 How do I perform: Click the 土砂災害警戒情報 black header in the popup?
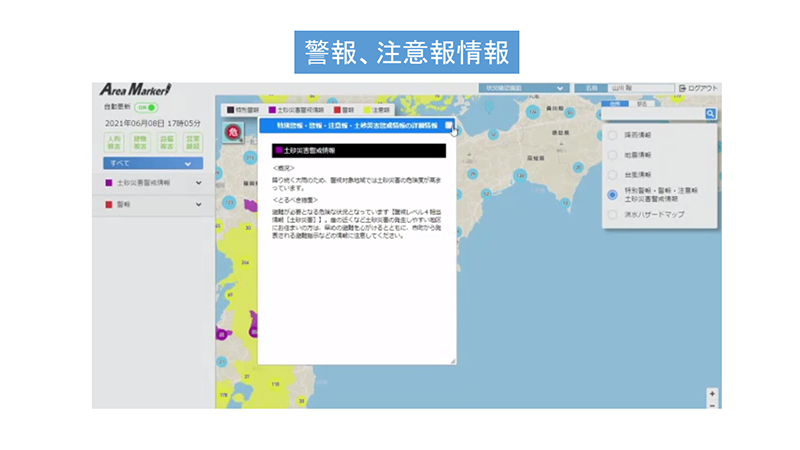359,151
